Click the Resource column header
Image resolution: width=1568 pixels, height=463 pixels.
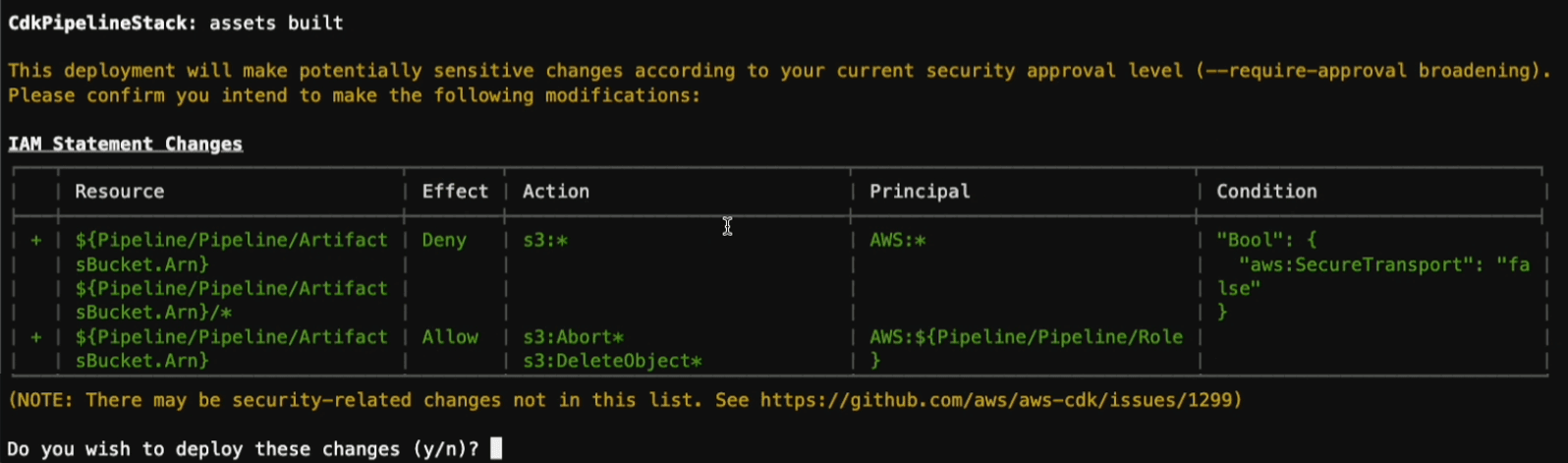click(x=120, y=192)
